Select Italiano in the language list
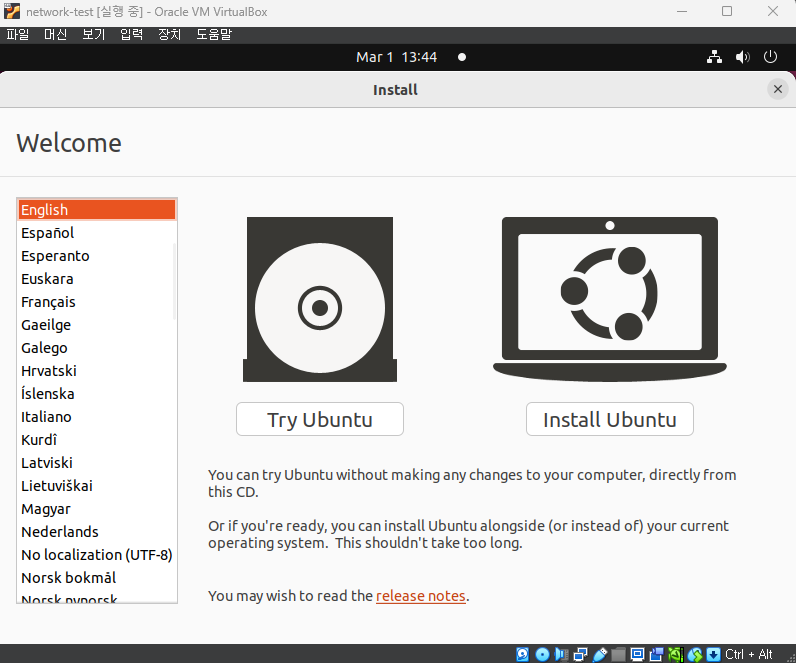796x663 pixels. pyautogui.click(x=96, y=417)
